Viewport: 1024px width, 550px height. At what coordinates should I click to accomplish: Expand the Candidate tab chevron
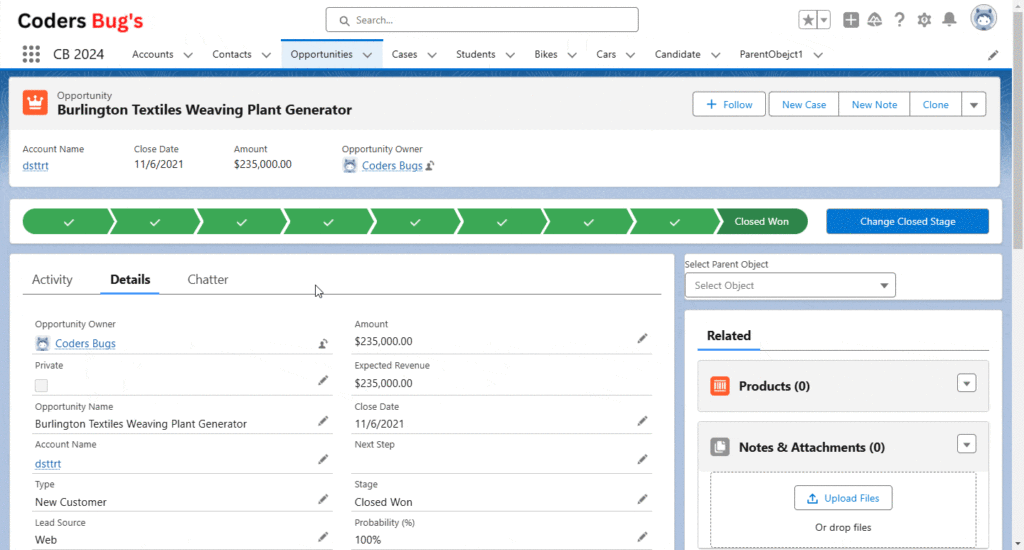(715, 55)
